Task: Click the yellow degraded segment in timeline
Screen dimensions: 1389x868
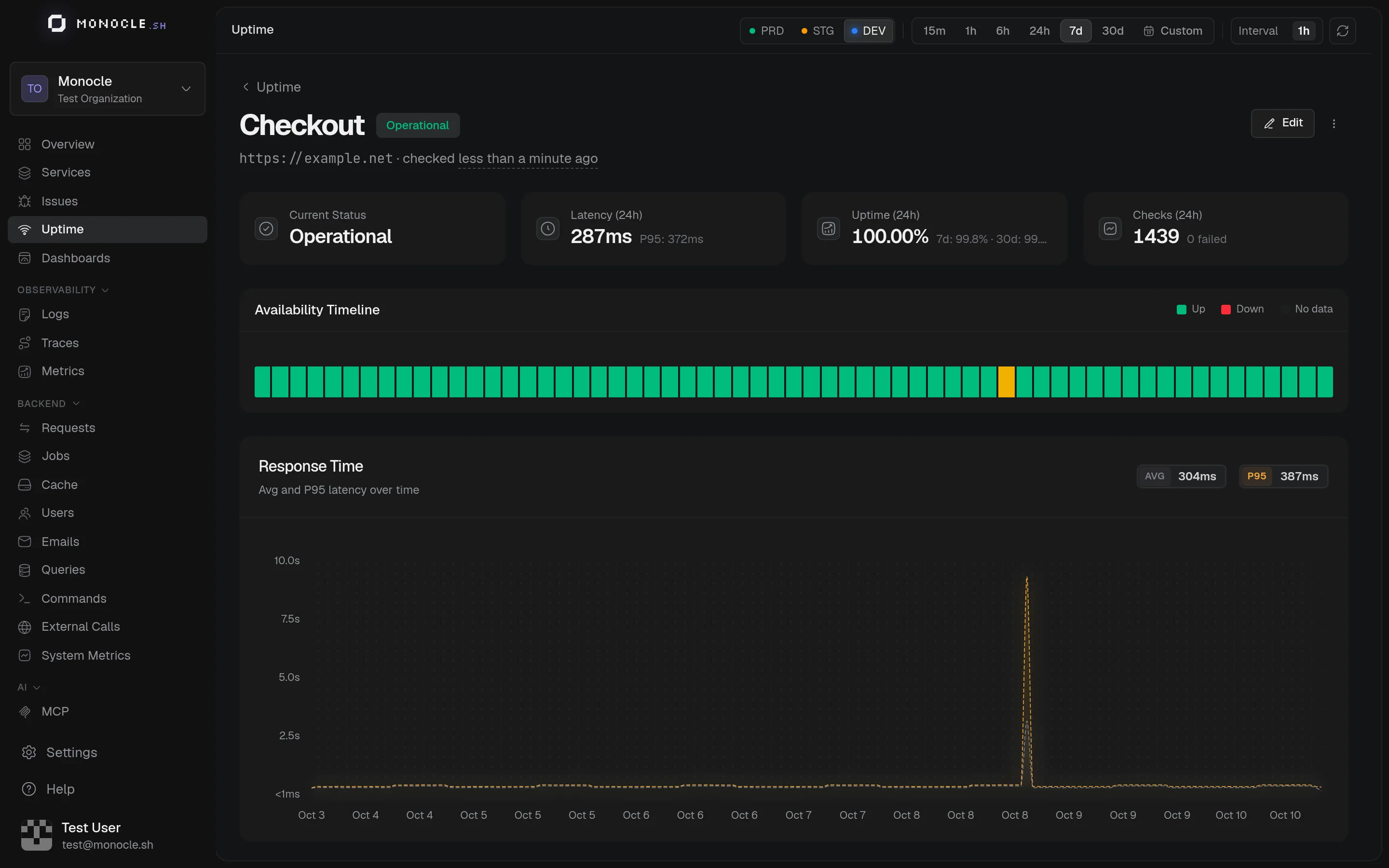Action: [1006, 382]
